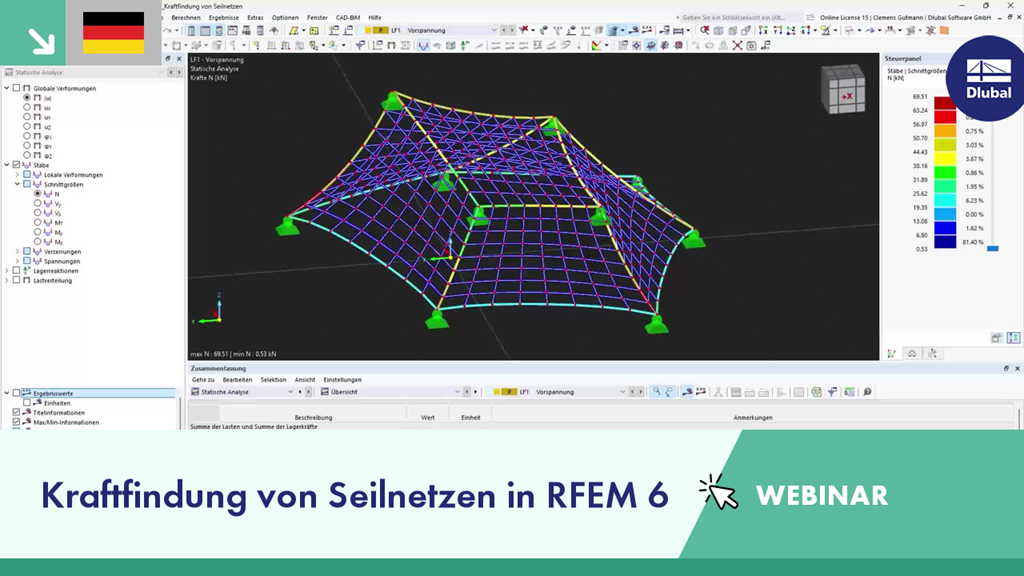This screenshot has width=1024, height=576.
Task: Enable the Lagerreaktionen checkbox
Action: [x=16, y=270]
